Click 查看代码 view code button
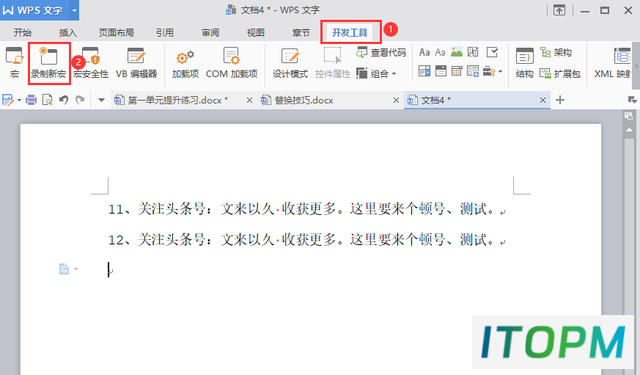 381,52
